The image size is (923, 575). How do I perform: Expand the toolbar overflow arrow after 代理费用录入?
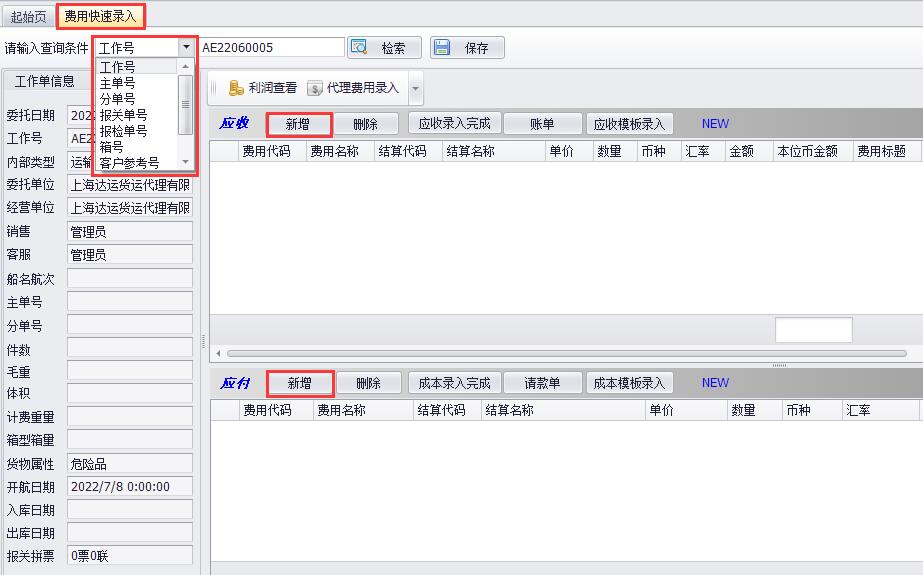[416, 89]
